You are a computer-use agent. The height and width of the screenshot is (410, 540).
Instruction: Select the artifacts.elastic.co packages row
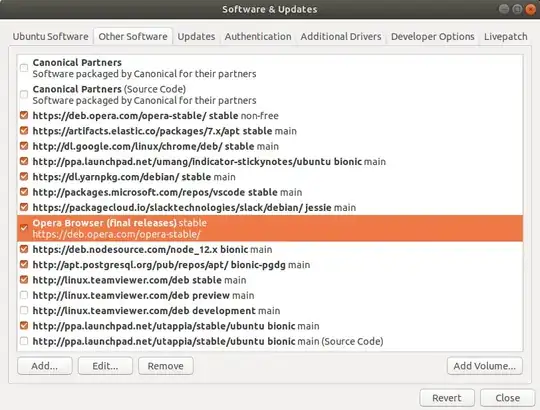(270, 131)
